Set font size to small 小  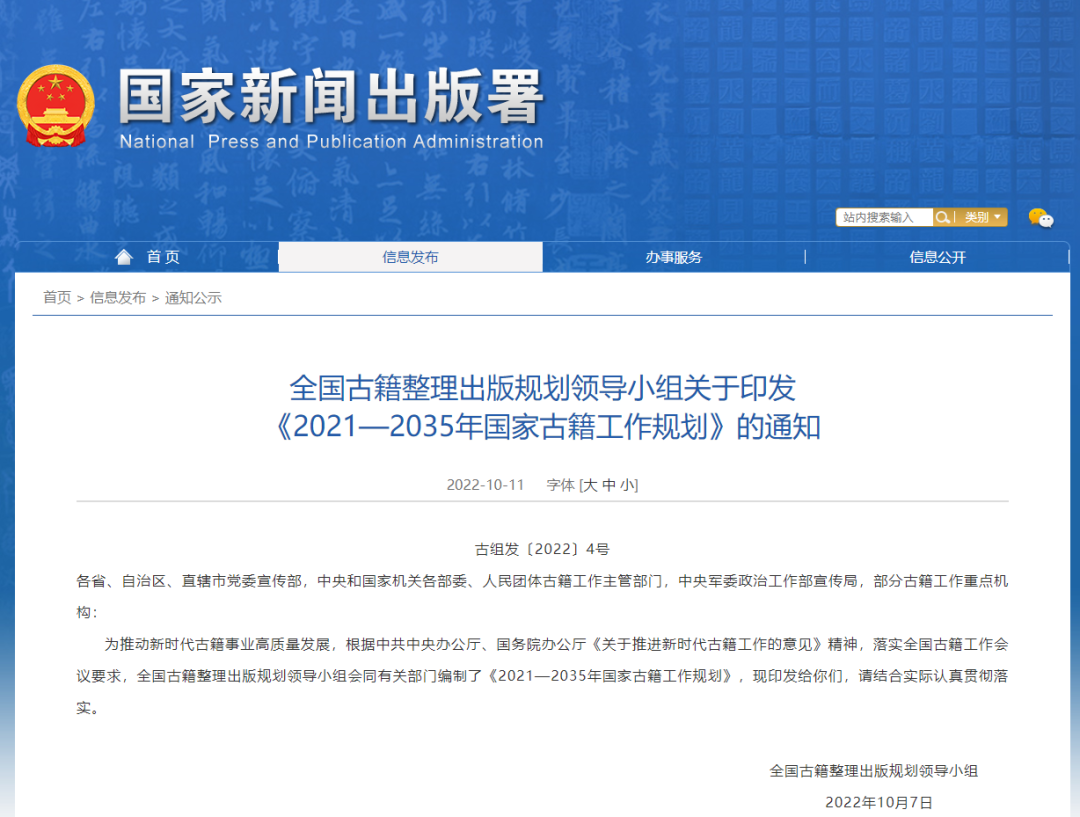pos(627,485)
